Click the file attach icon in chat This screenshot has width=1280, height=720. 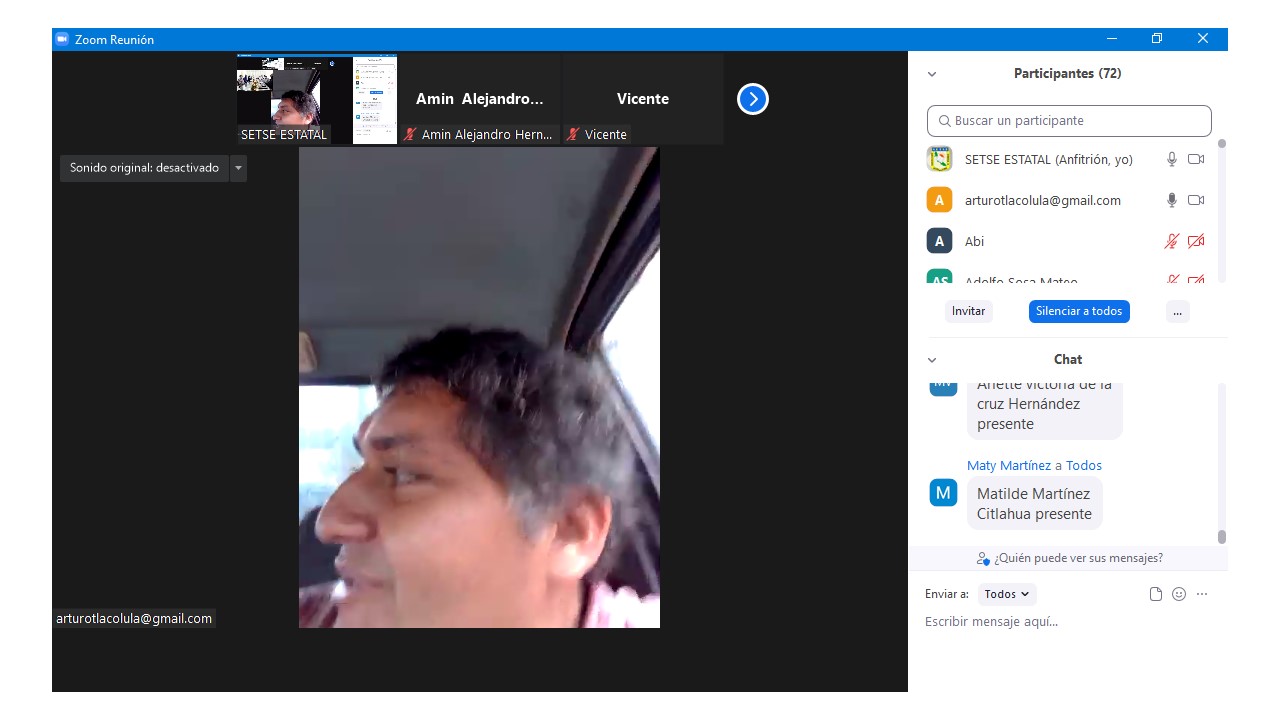point(1156,594)
